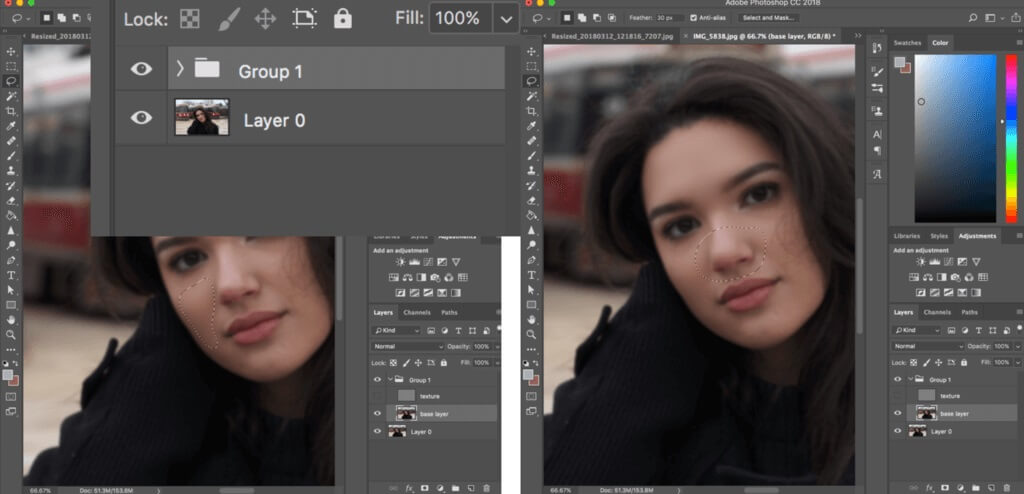Screen dimensions: 1024x494
Task: Select the Move tool in right window
Action: (532, 51)
